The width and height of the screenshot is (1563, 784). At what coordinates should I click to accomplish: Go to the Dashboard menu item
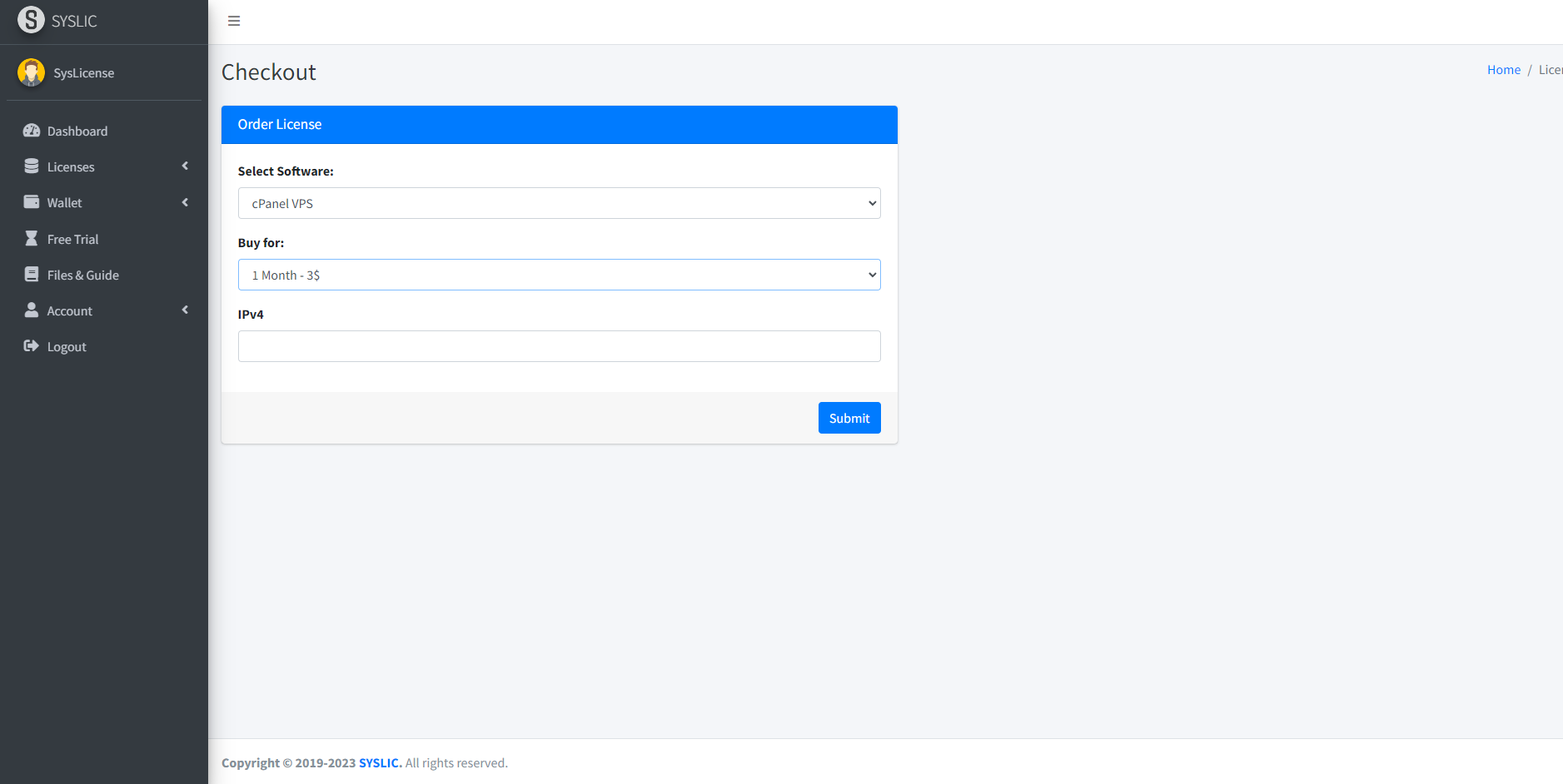[77, 131]
